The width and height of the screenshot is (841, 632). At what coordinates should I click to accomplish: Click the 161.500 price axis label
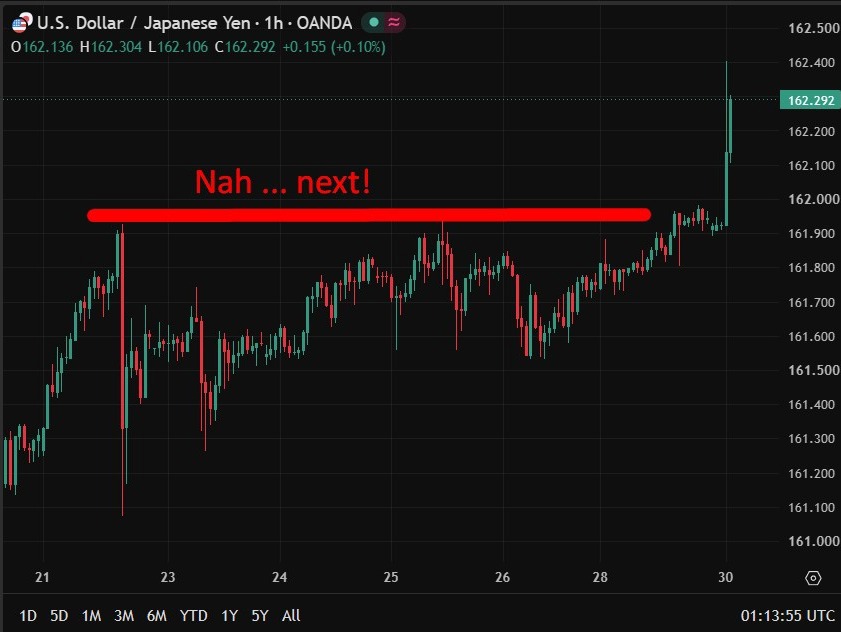[814, 370]
